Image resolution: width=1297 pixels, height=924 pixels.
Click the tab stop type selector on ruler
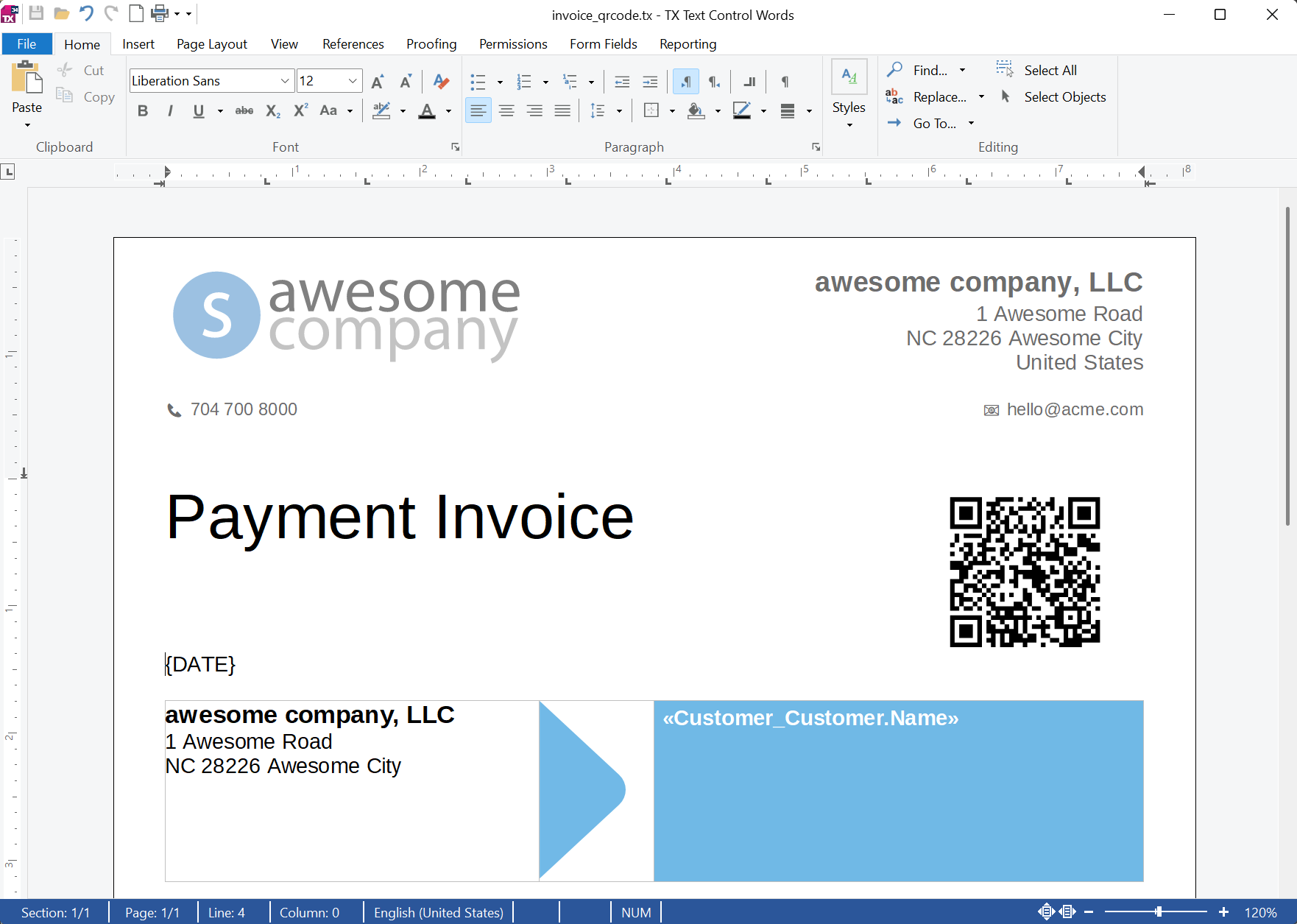coord(8,172)
